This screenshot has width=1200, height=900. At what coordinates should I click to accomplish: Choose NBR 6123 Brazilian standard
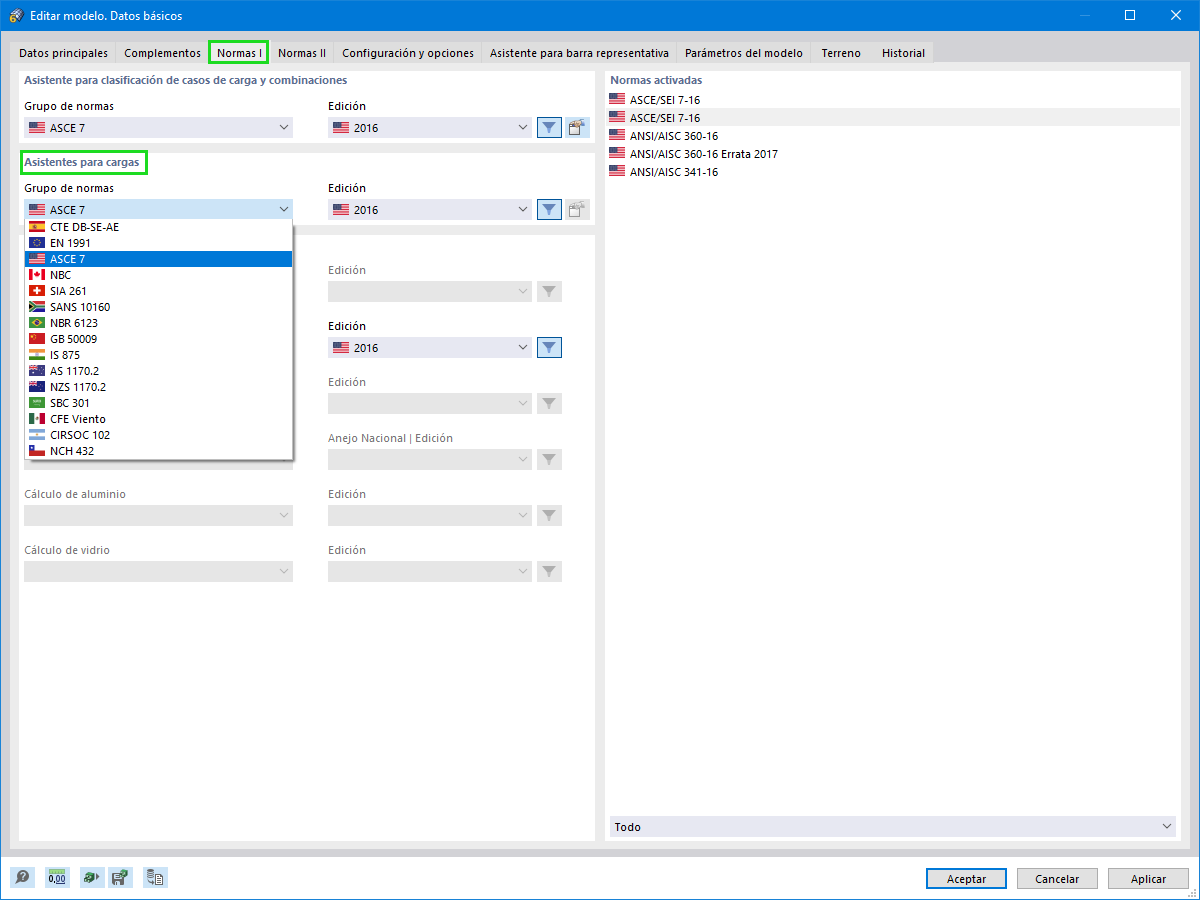[158, 322]
